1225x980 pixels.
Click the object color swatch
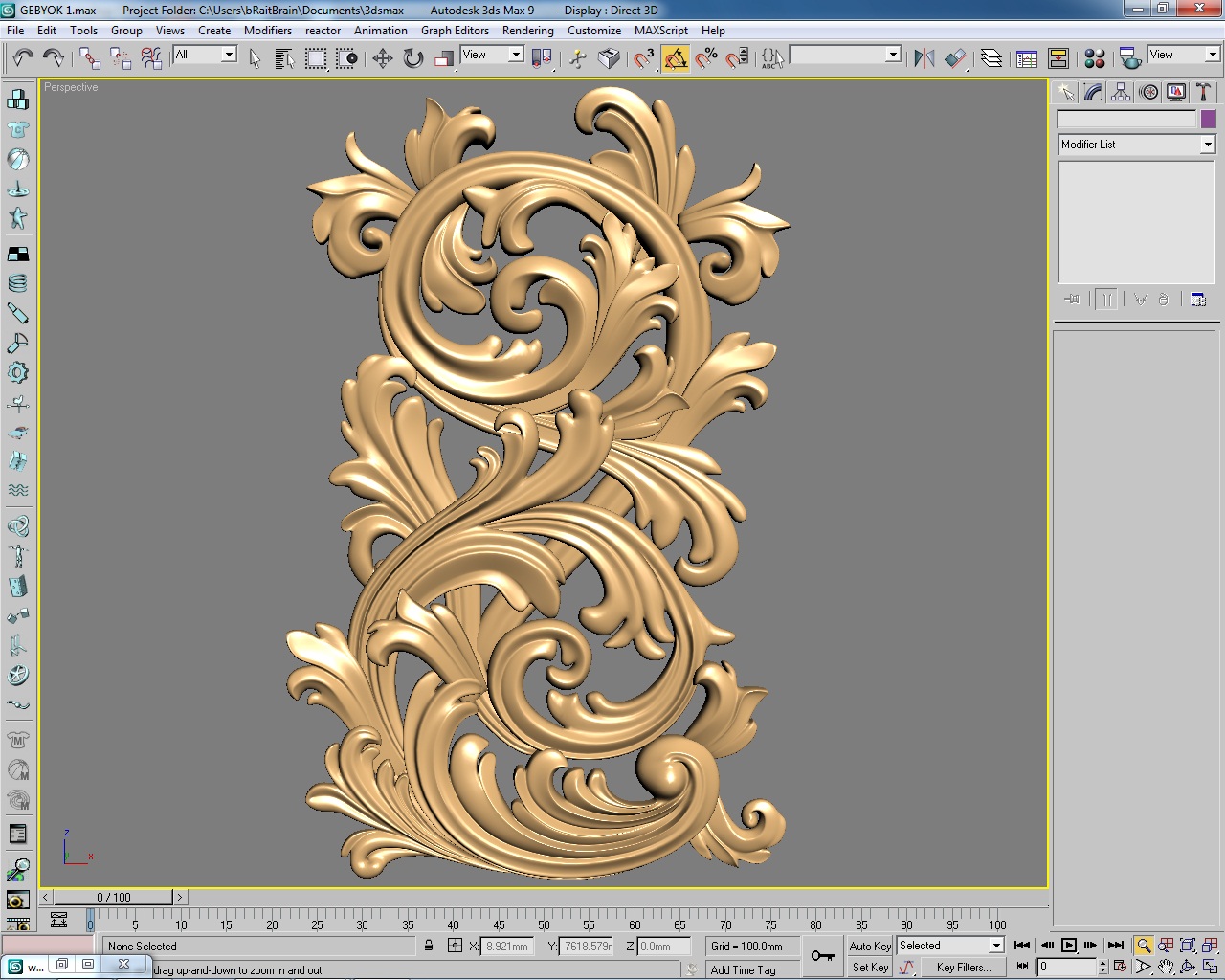1209,119
